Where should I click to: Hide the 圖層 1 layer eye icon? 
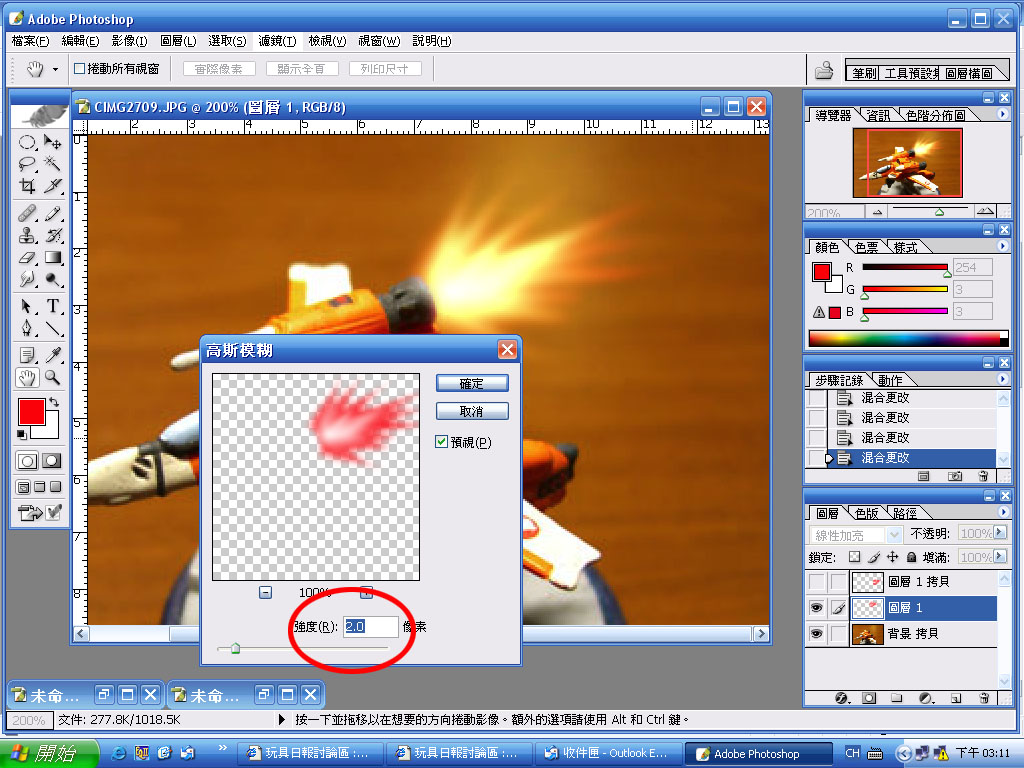(817, 607)
